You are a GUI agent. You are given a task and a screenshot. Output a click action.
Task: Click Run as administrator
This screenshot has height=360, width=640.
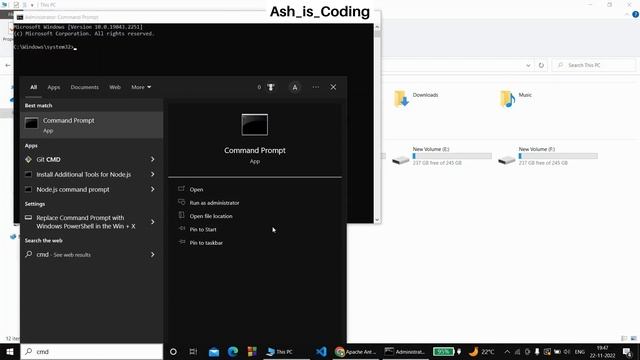(x=214, y=203)
